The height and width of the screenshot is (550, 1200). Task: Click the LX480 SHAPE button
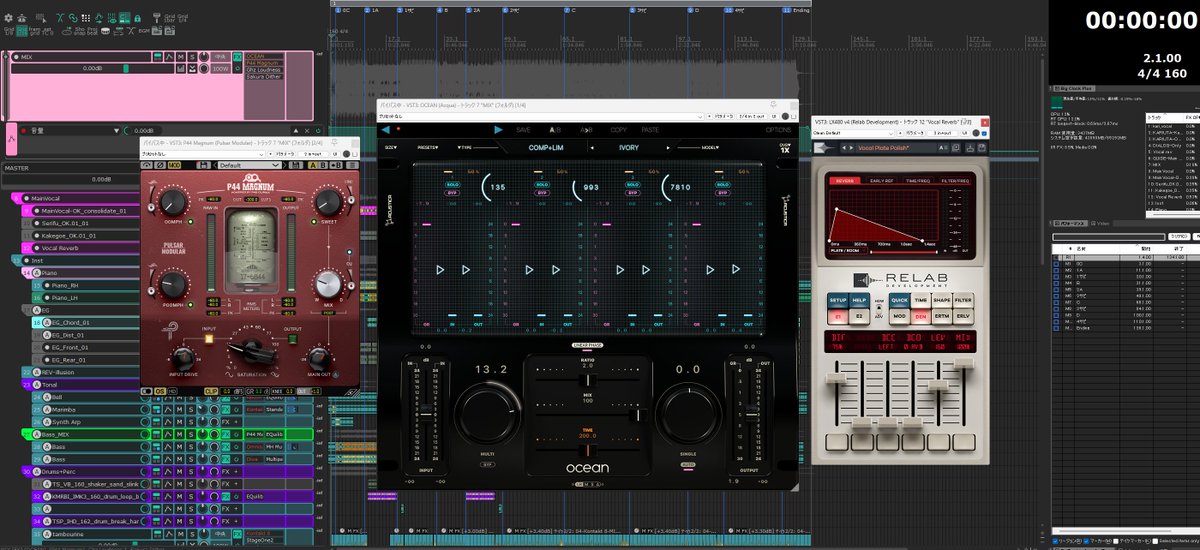[942, 300]
